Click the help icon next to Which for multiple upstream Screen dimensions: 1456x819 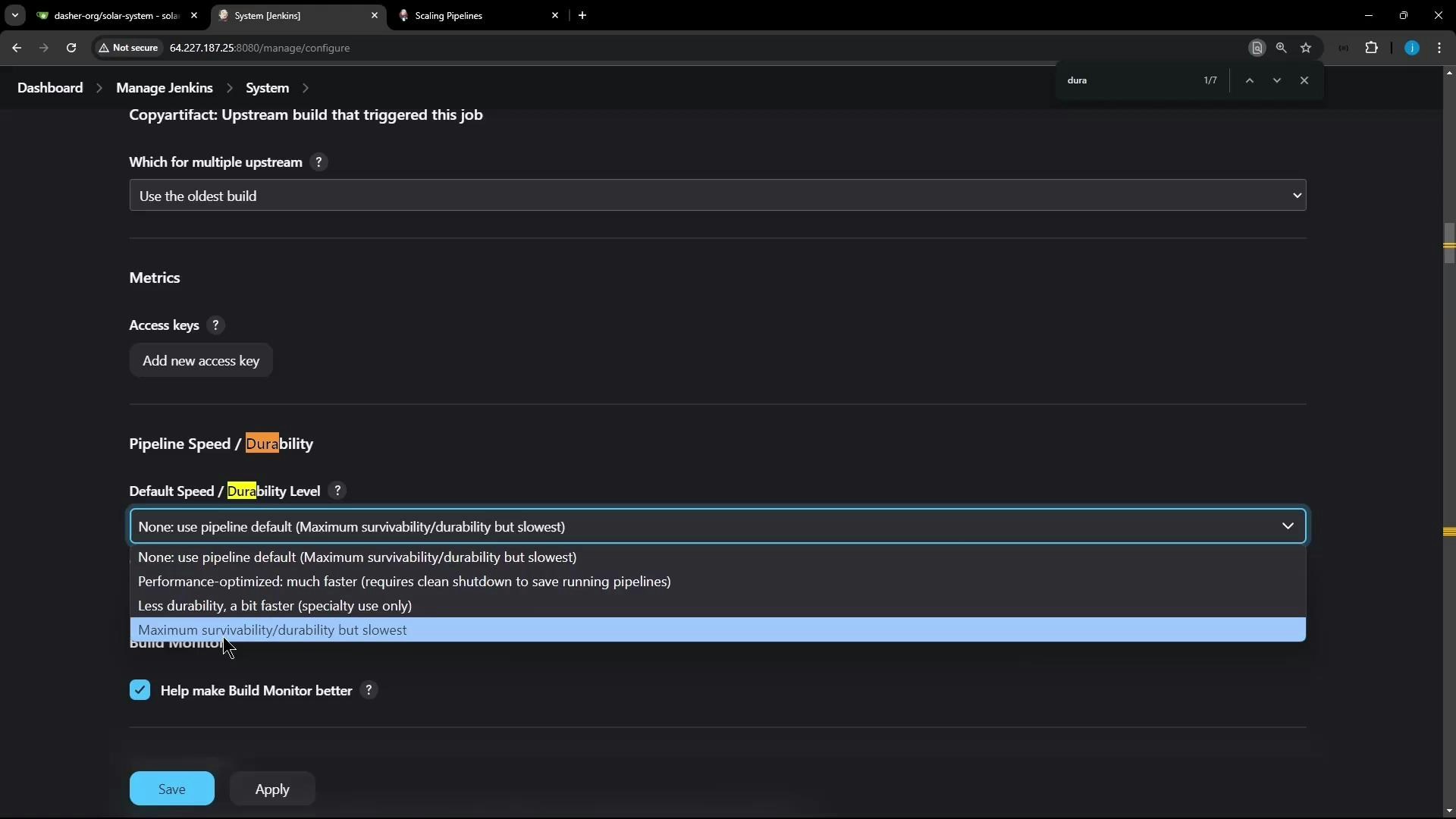(x=318, y=162)
